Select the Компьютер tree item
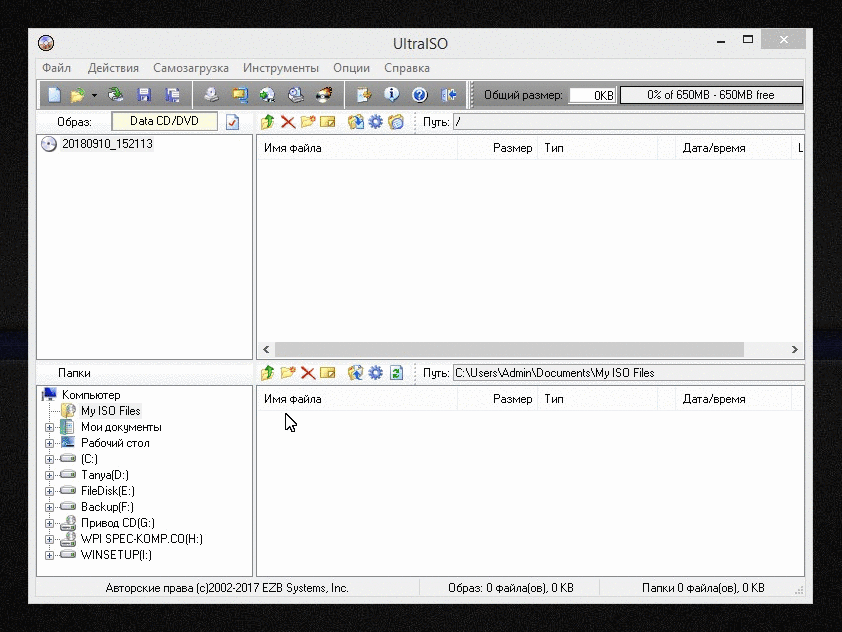This screenshot has height=632, width=842. tap(91, 395)
